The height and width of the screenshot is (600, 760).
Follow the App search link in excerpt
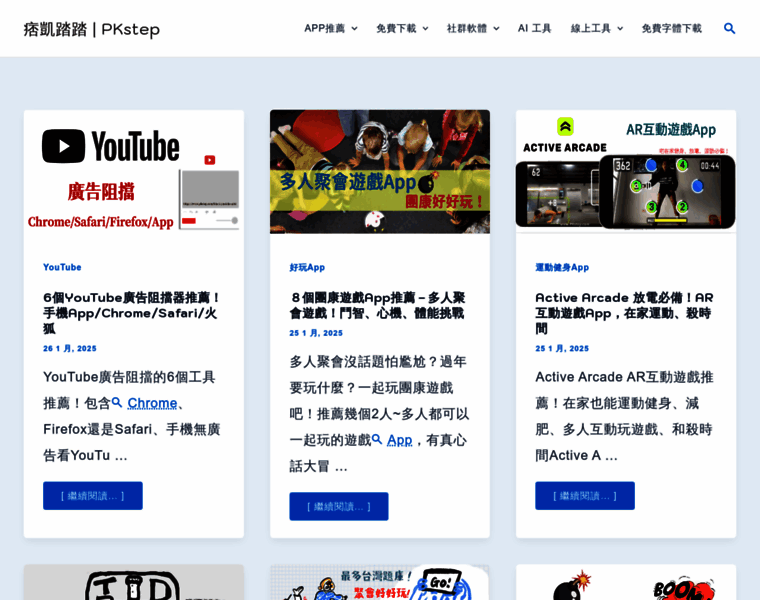coord(399,440)
